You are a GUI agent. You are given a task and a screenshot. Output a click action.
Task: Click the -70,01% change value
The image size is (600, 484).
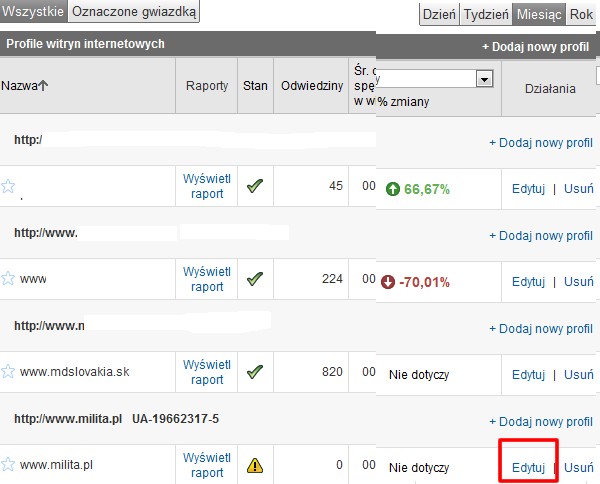coord(424,282)
